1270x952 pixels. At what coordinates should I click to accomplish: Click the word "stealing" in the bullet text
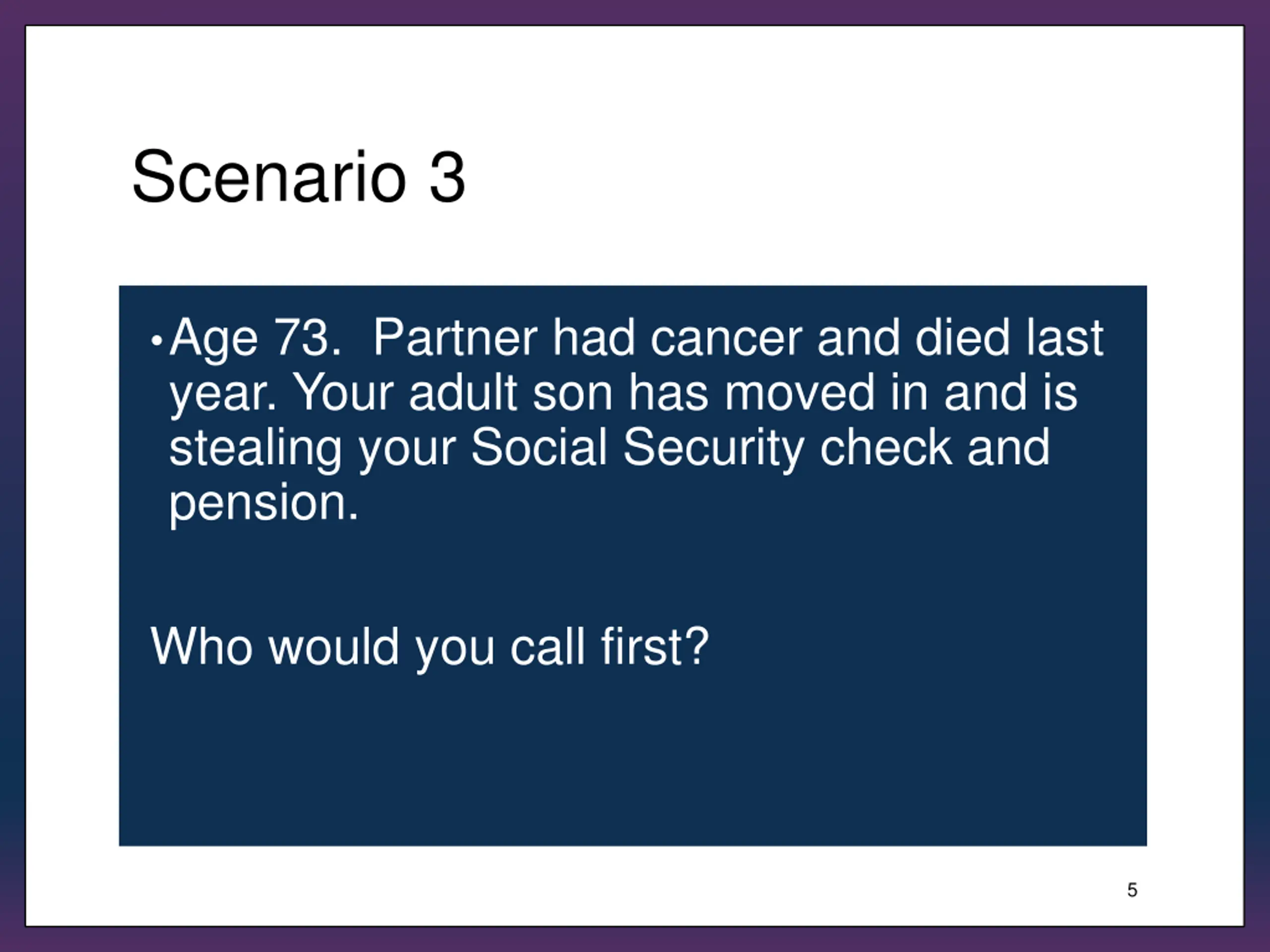pos(255,448)
